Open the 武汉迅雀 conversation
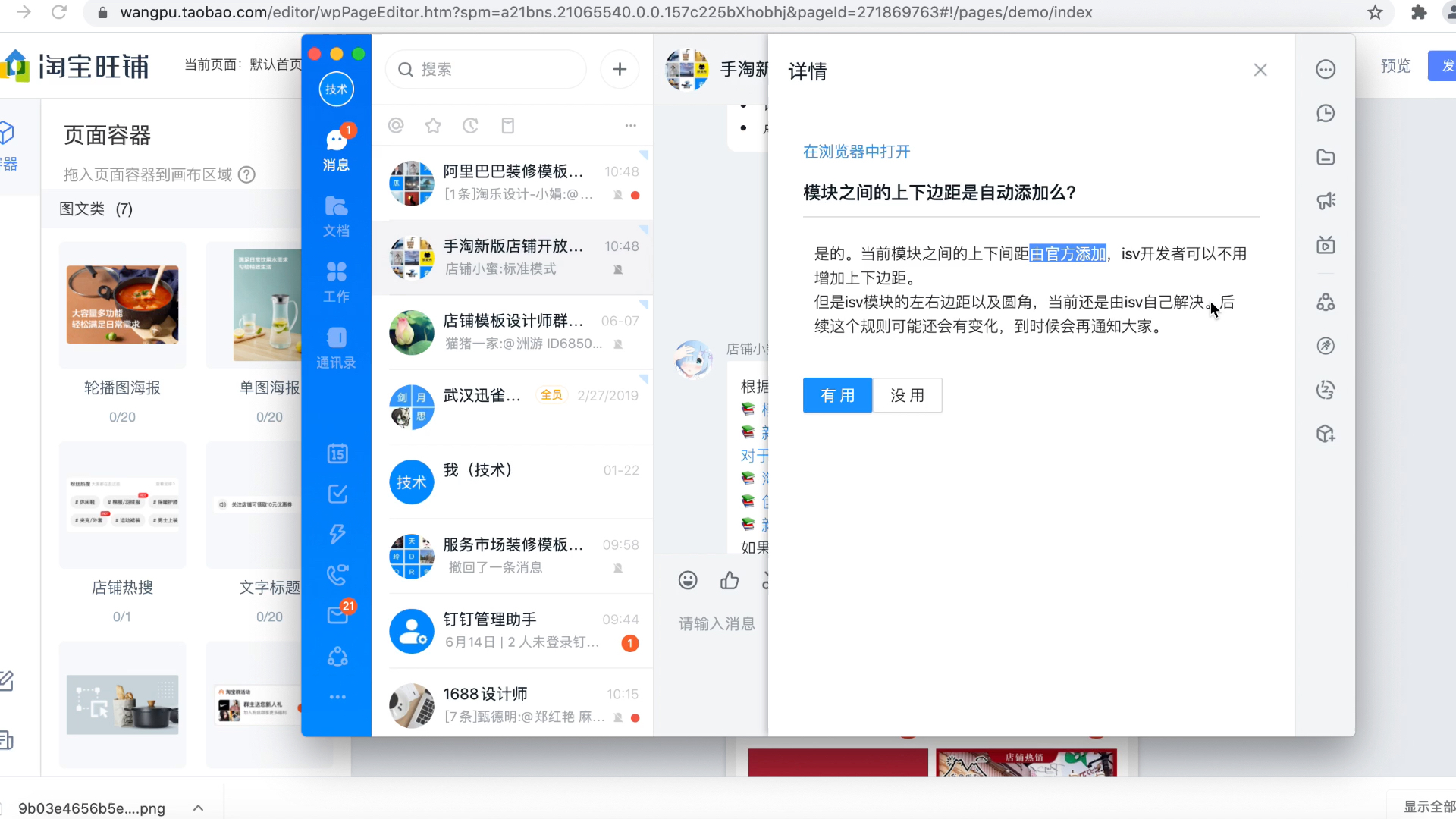The image size is (1456, 819). coord(513,406)
